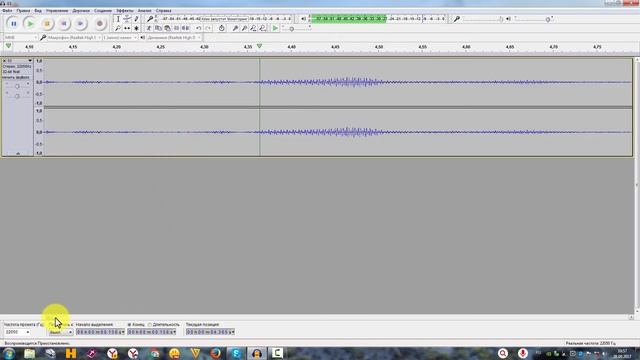Screen dimensions: 640x360
Task: Click the Trim audio icon
Action: point(176,28)
